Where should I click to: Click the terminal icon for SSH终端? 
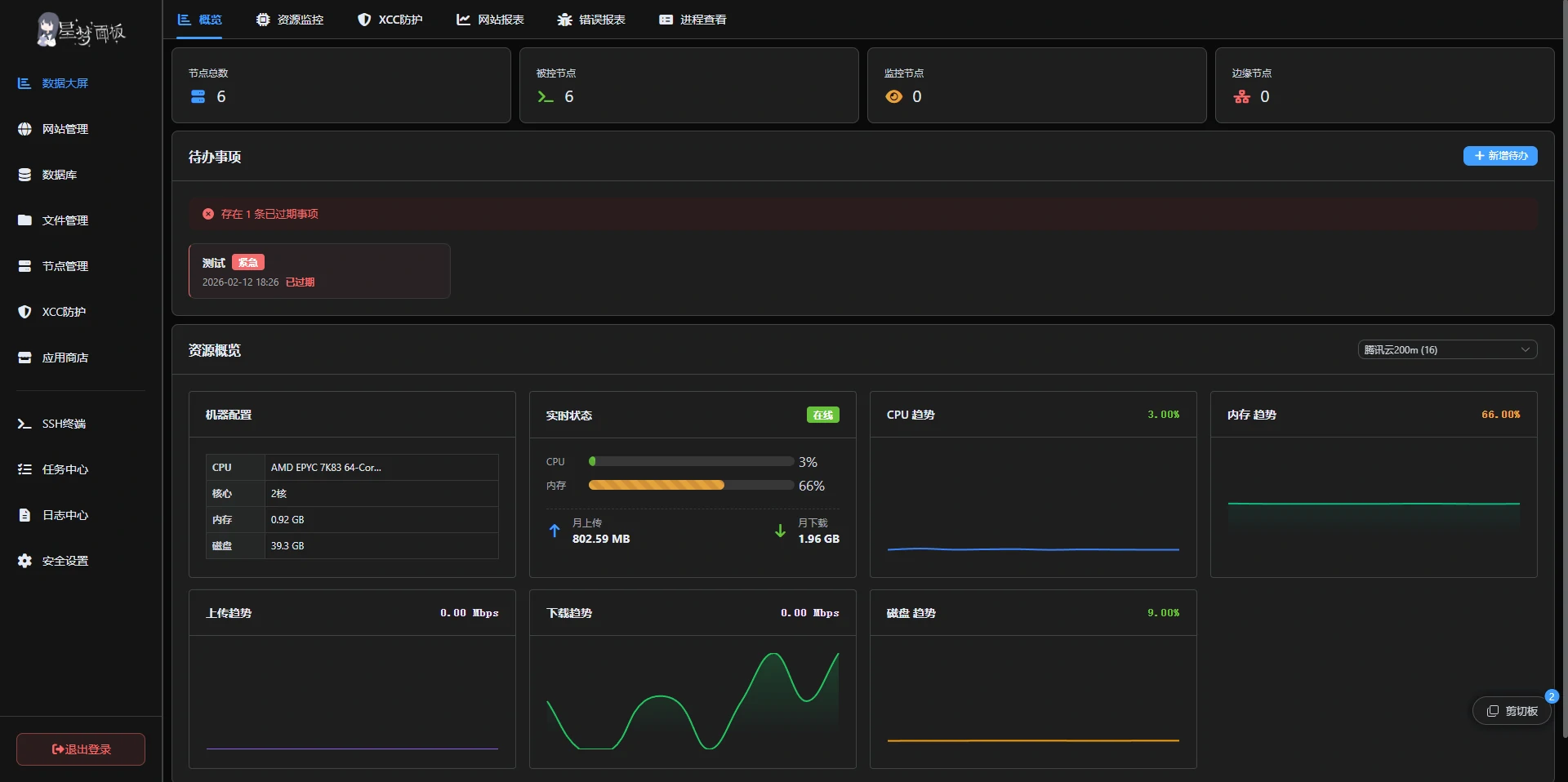pos(24,424)
